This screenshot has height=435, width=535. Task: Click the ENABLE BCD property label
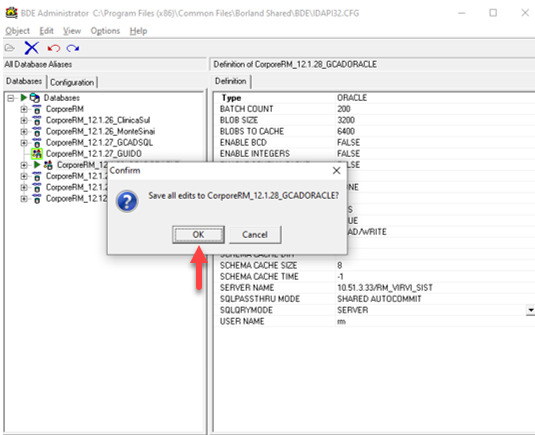(243, 142)
